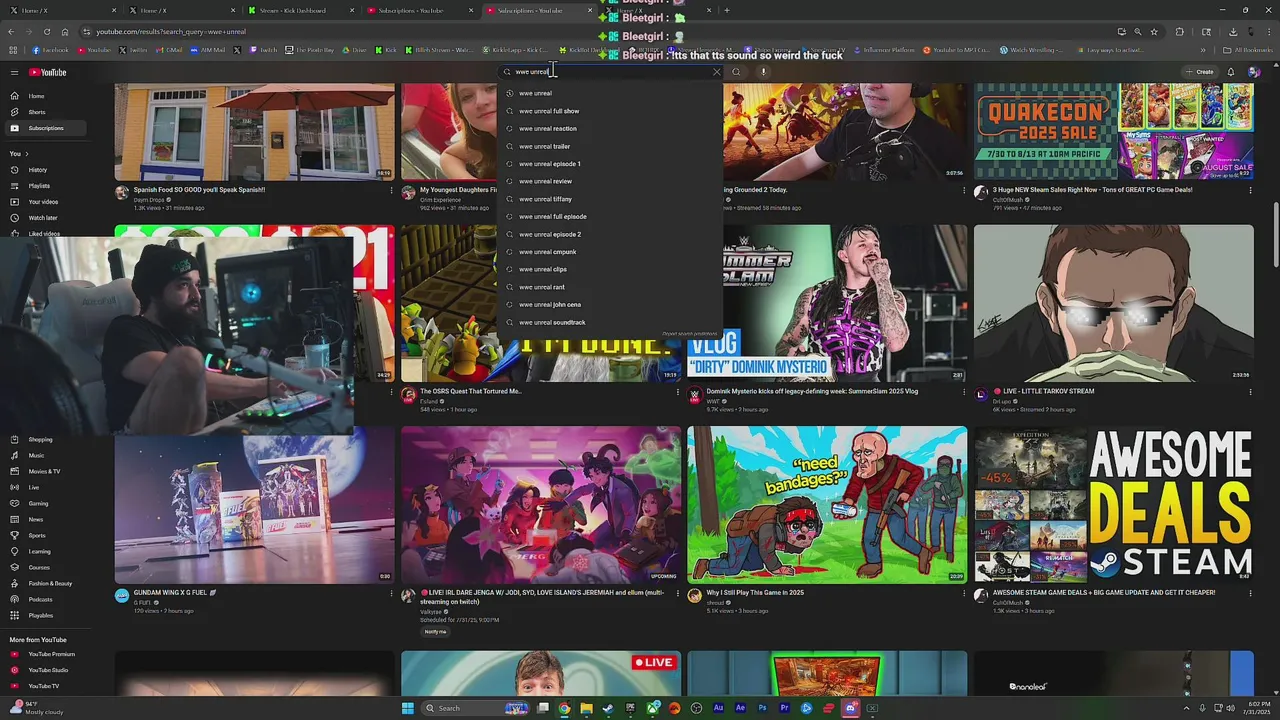Open the YouTube hamburger guide menu
This screenshot has width=1280, height=720.
click(14, 72)
